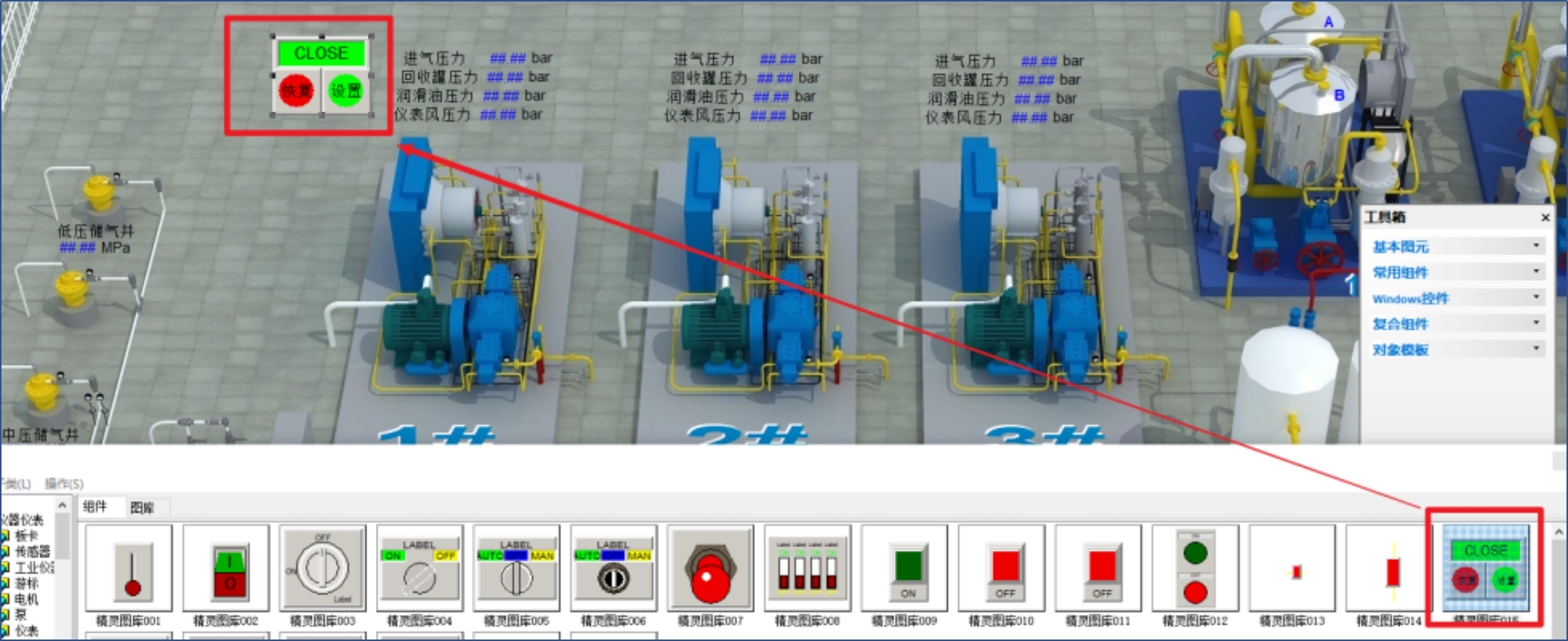Select the CLOSE panel component 精灵图库015
This screenshot has height=641, width=1568.
(x=1485, y=570)
